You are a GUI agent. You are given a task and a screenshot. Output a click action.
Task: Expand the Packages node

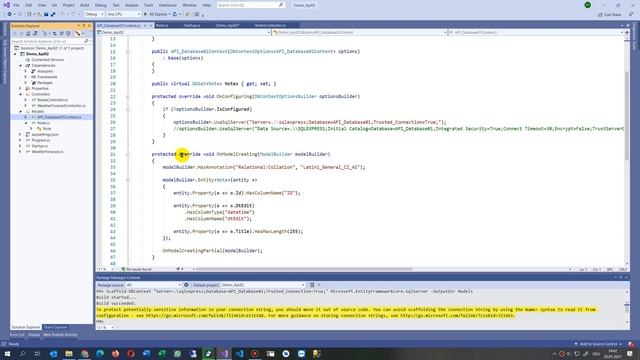[x=26, y=82]
